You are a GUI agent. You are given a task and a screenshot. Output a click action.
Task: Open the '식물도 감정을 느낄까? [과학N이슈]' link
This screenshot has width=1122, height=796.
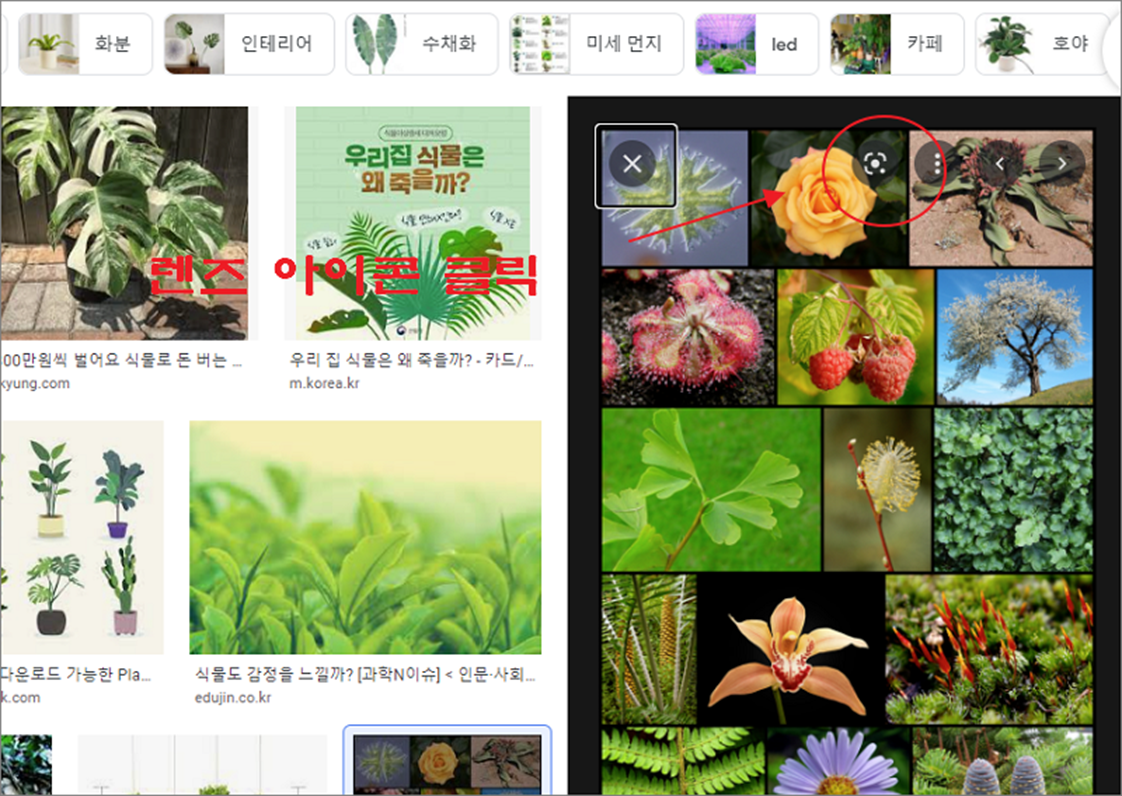tap(365, 674)
